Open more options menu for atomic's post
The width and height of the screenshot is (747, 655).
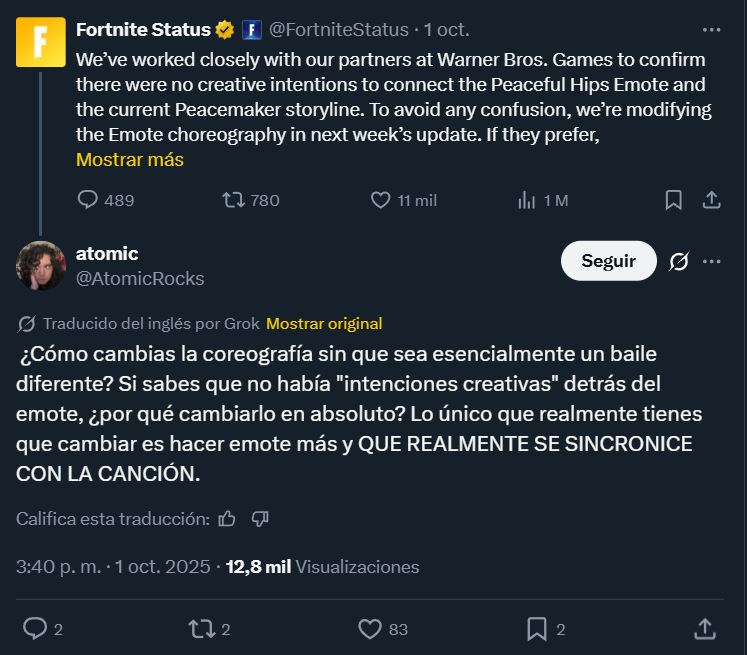pos(712,261)
